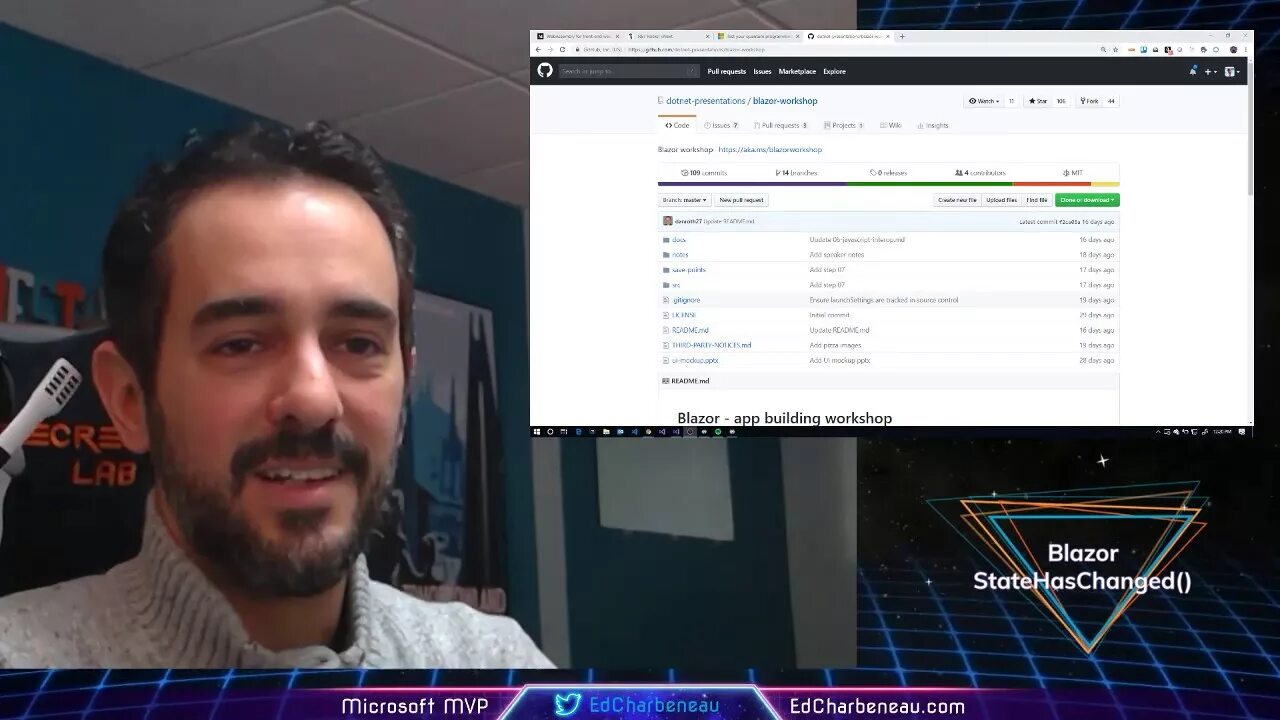Open the .gitignore file

tap(686, 300)
